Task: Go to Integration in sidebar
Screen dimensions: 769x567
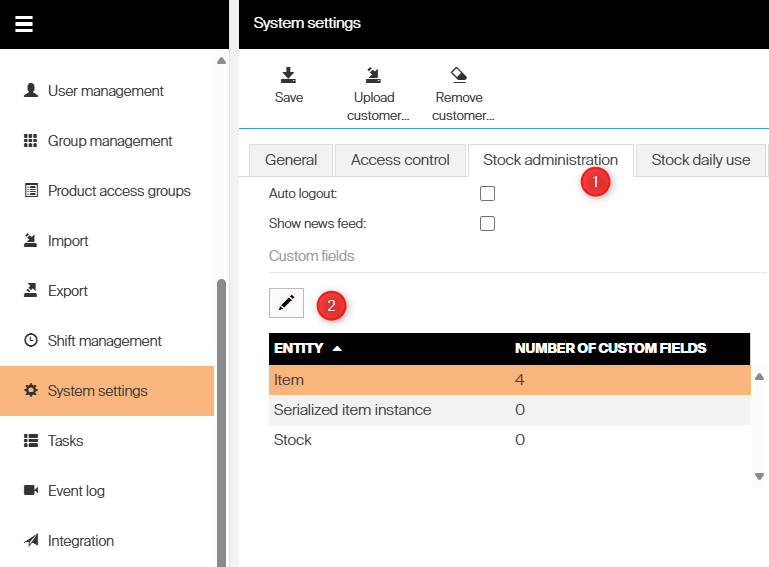Action: coord(80,541)
